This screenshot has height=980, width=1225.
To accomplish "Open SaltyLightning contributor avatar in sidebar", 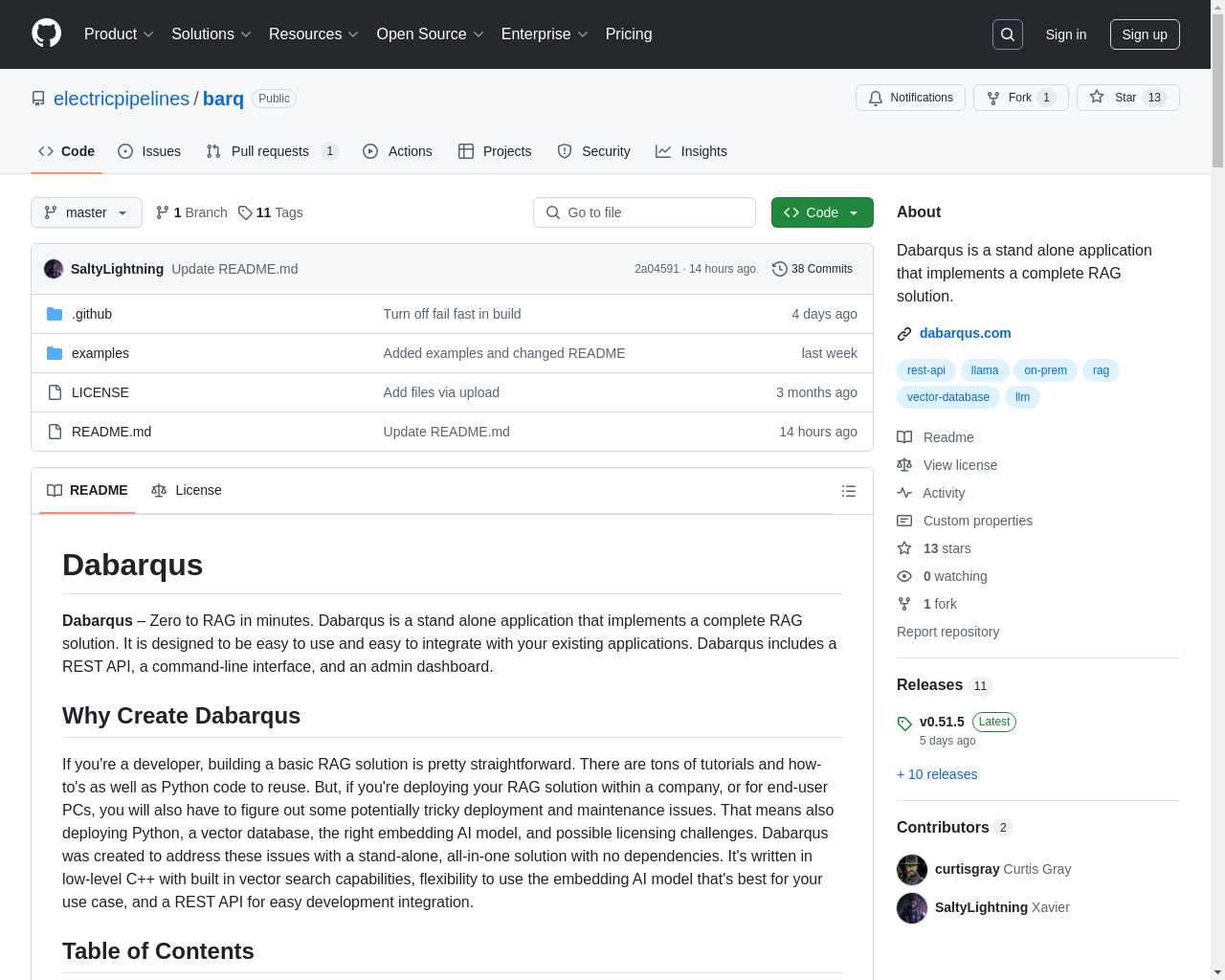I will pos(912,908).
